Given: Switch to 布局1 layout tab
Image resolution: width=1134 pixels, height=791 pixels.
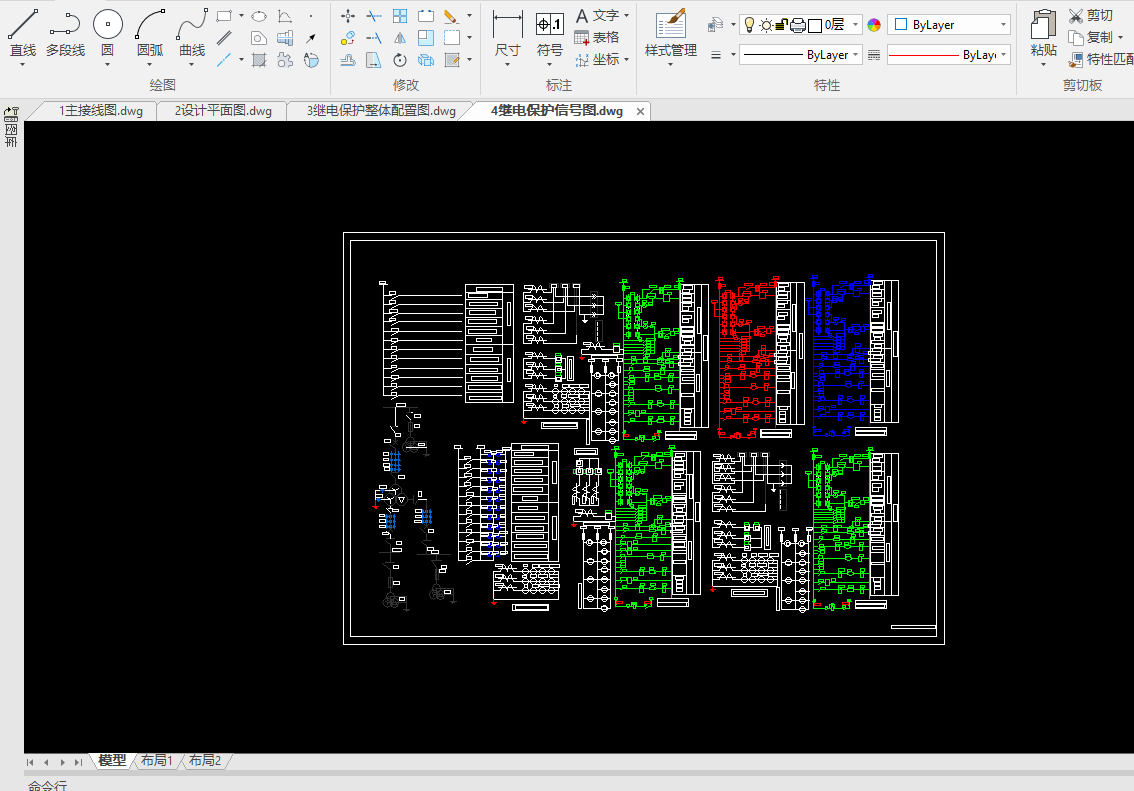Looking at the screenshot, I should click(x=157, y=761).
